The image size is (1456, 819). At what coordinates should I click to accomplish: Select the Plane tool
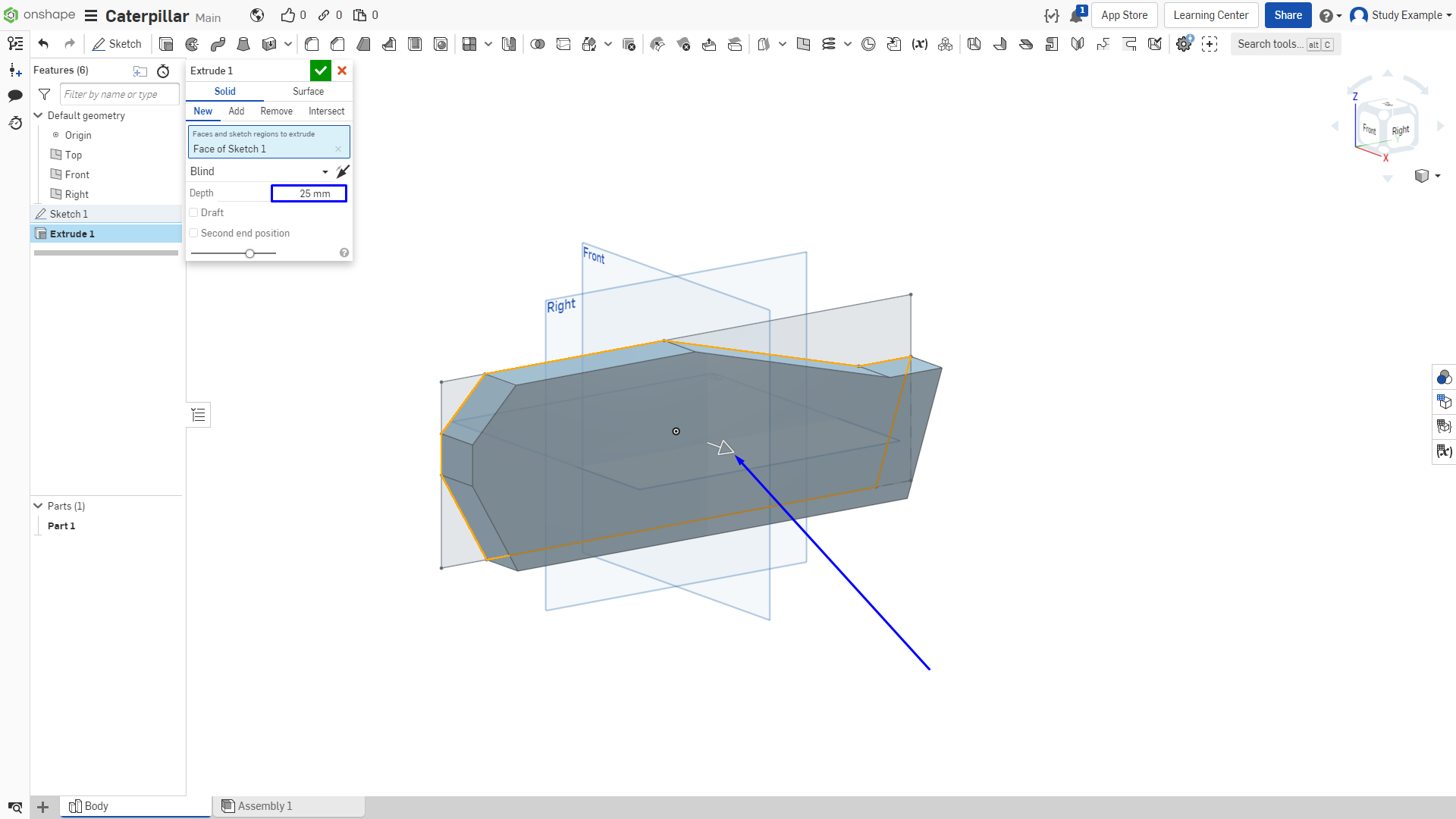click(x=804, y=44)
